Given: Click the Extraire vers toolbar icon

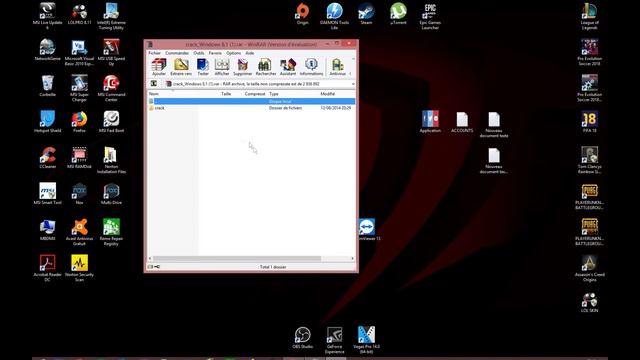Looking at the screenshot, I should 181,67.
